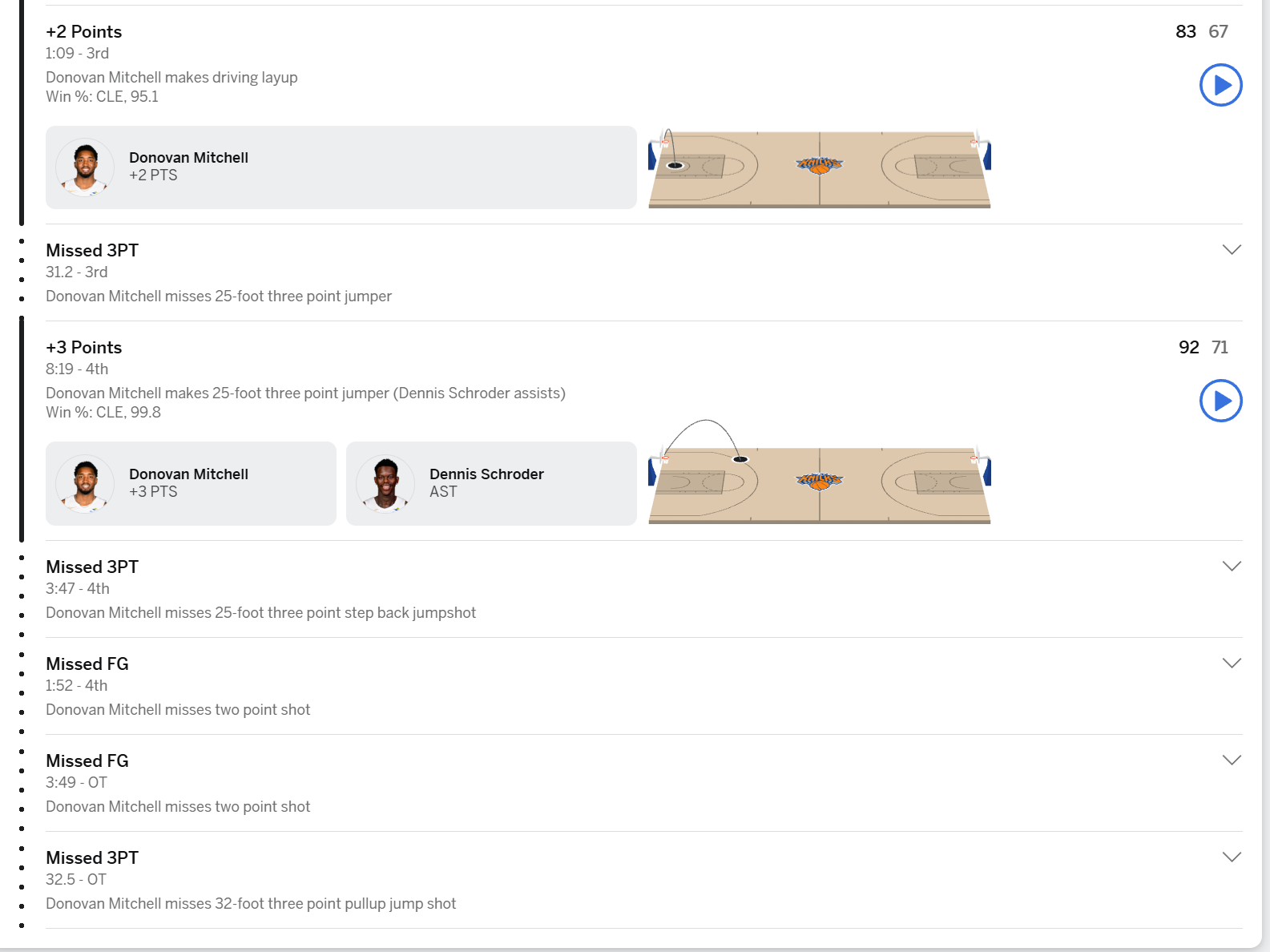Image resolution: width=1270 pixels, height=952 pixels.
Task: Play video of Mitchell's 25-foot three pointer
Action: (x=1220, y=401)
